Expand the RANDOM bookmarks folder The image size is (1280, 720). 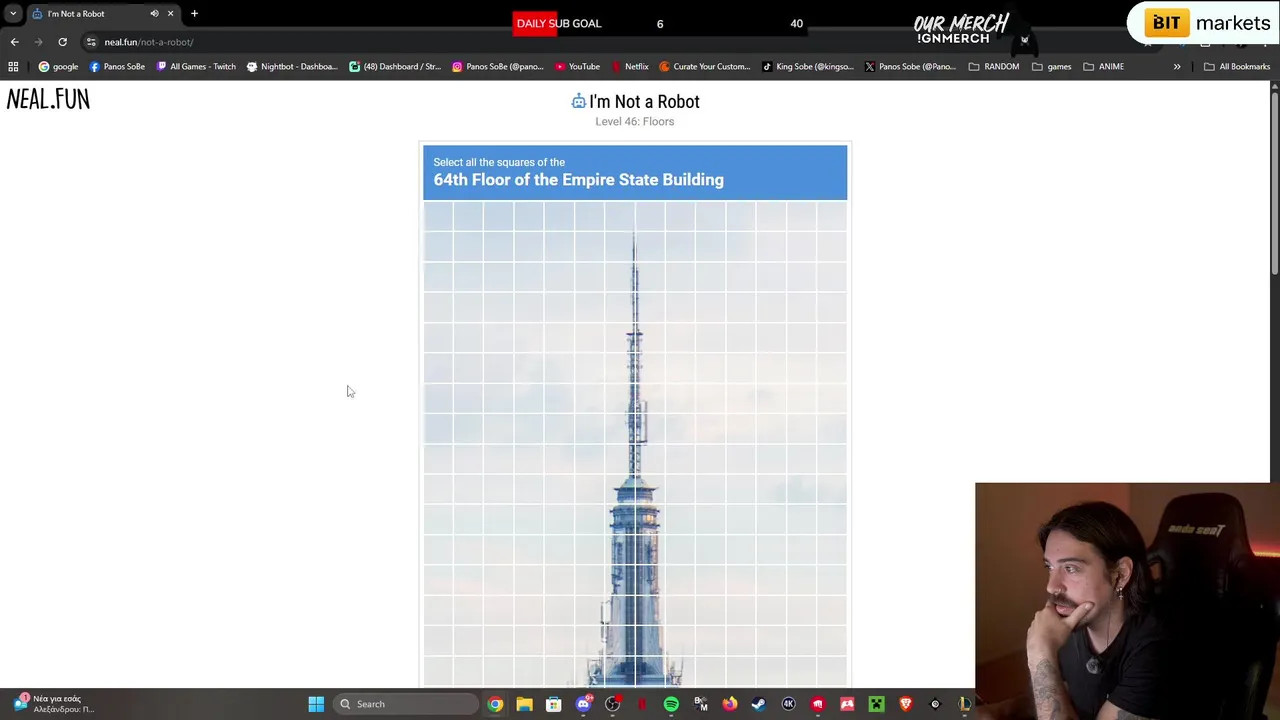click(x=994, y=67)
